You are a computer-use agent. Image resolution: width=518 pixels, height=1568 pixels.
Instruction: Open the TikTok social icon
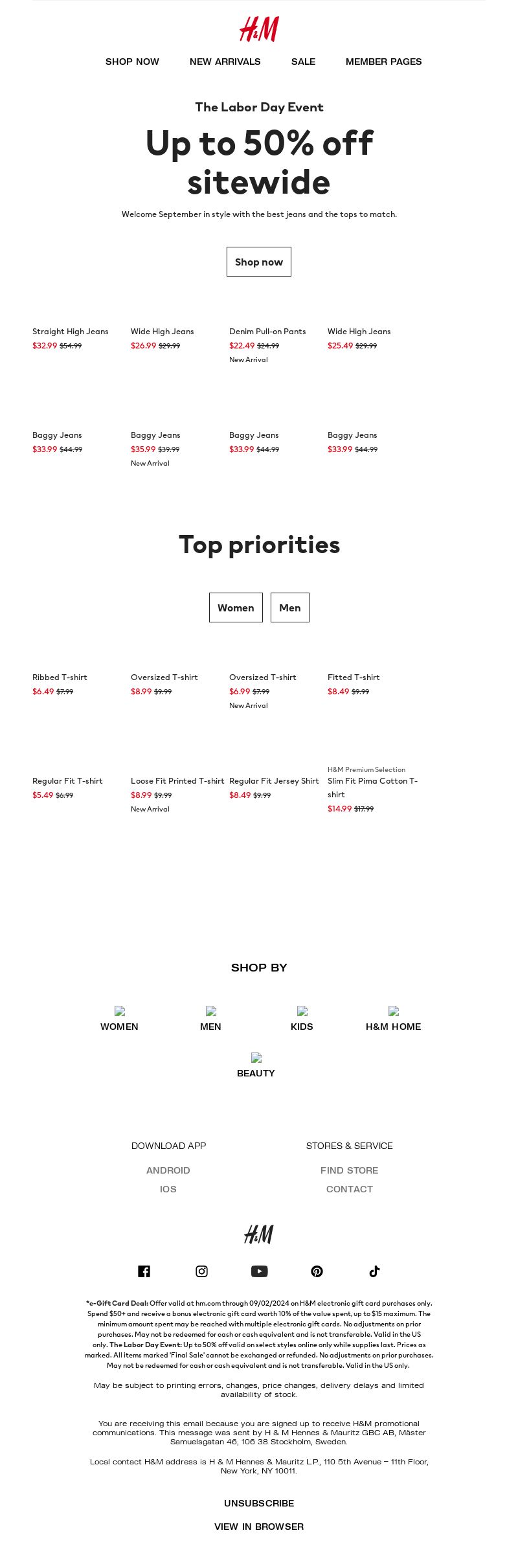coord(374,1271)
